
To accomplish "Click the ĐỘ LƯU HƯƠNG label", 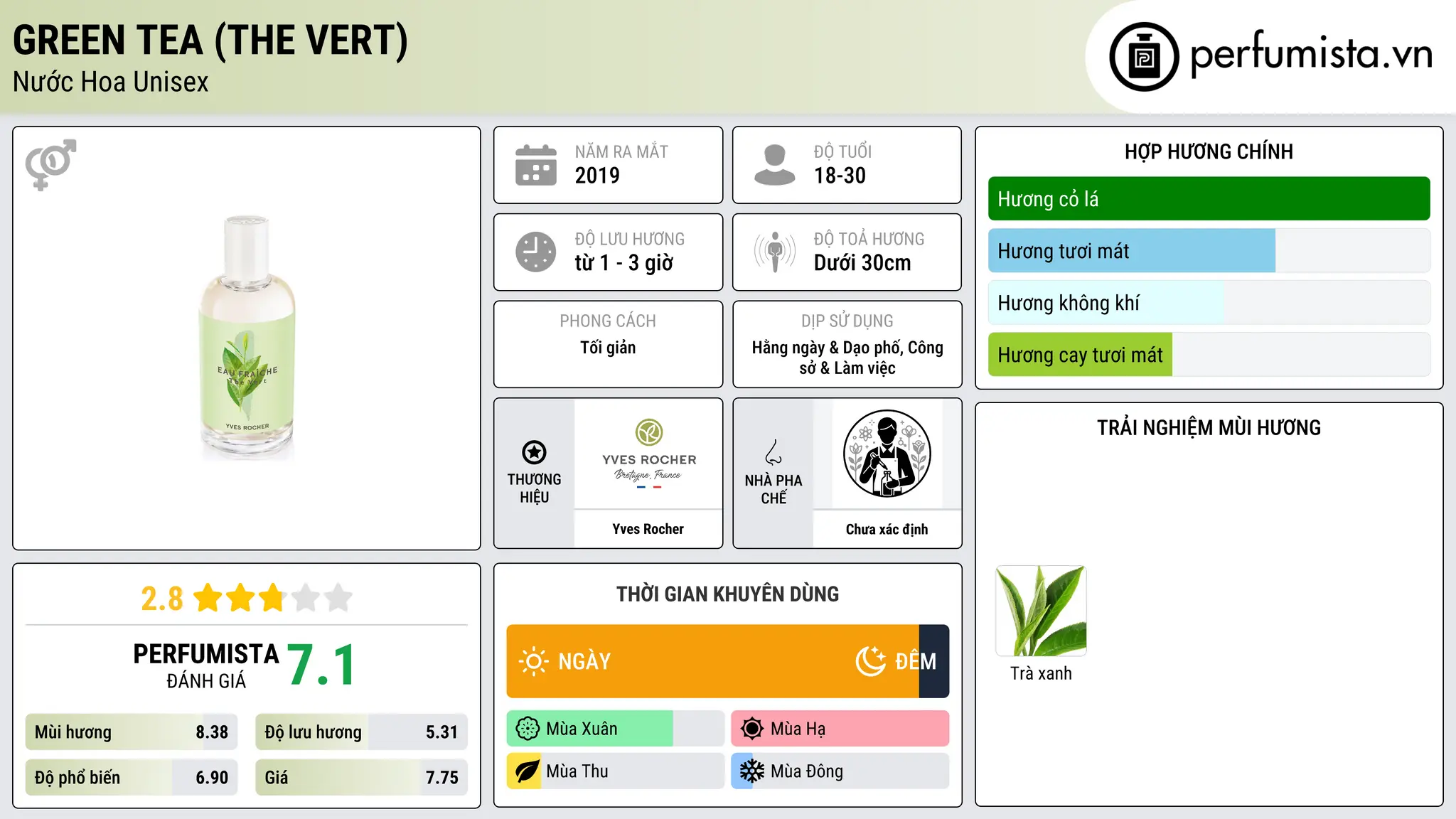I will (x=630, y=239).
